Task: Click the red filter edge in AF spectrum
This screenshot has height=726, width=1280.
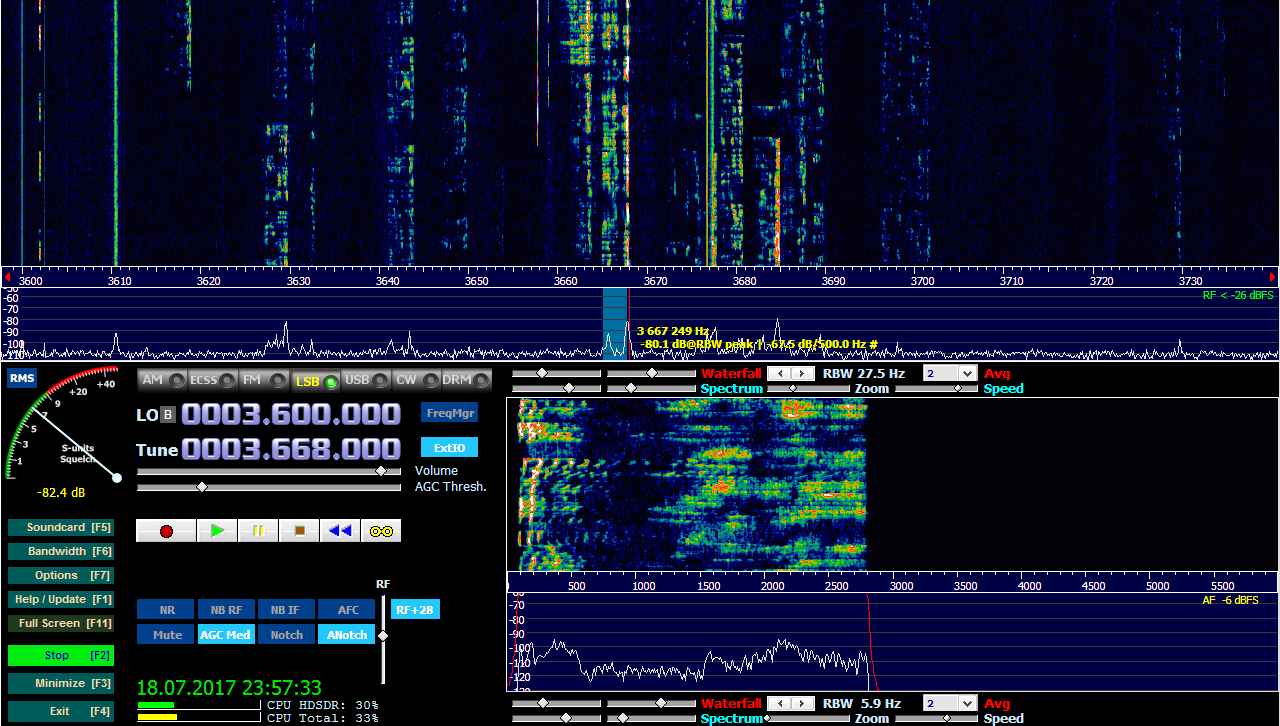Action: [x=871, y=640]
